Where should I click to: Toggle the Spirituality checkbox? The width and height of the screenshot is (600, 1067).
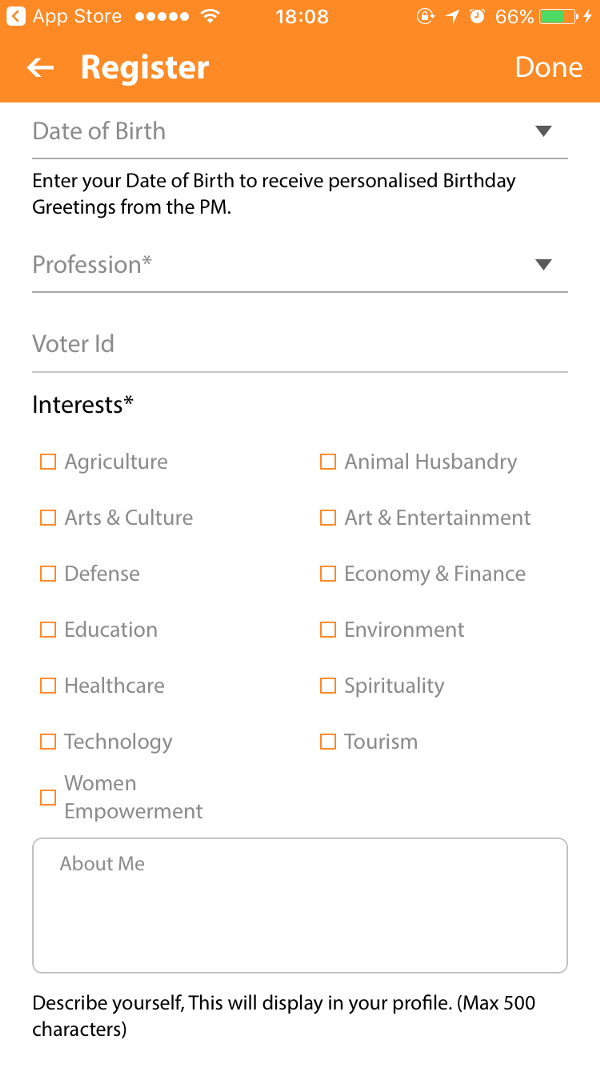coord(327,685)
